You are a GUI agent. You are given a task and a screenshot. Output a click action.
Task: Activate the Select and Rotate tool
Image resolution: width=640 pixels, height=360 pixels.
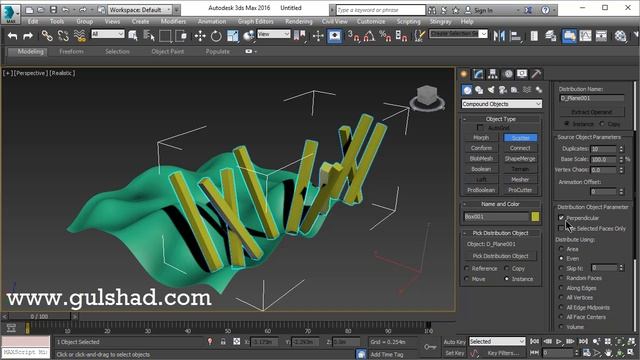(x=216, y=36)
